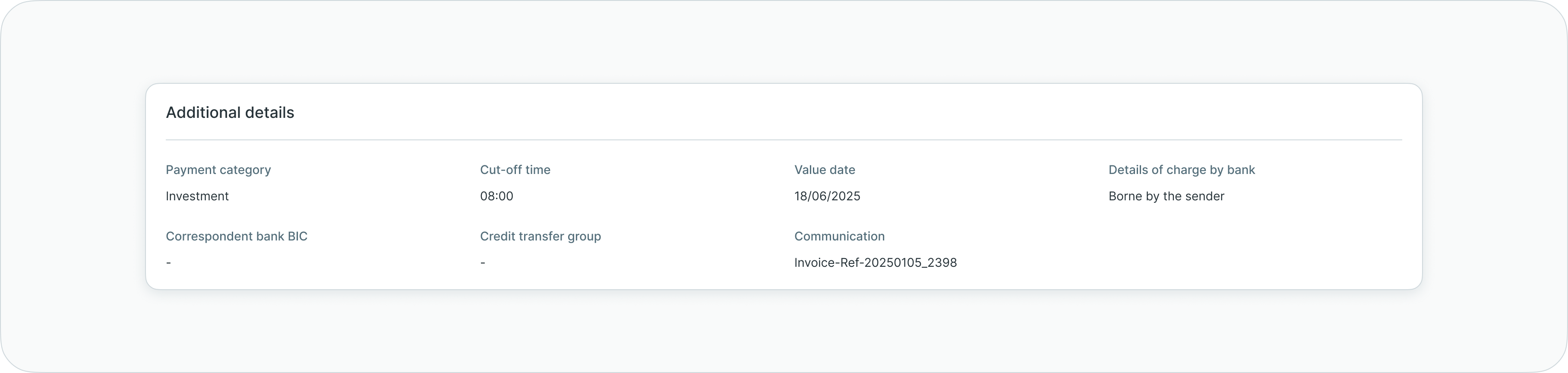The width and height of the screenshot is (1568, 373).
Task: Click the Credit transfer group label
Action: [x=540, y=236]
